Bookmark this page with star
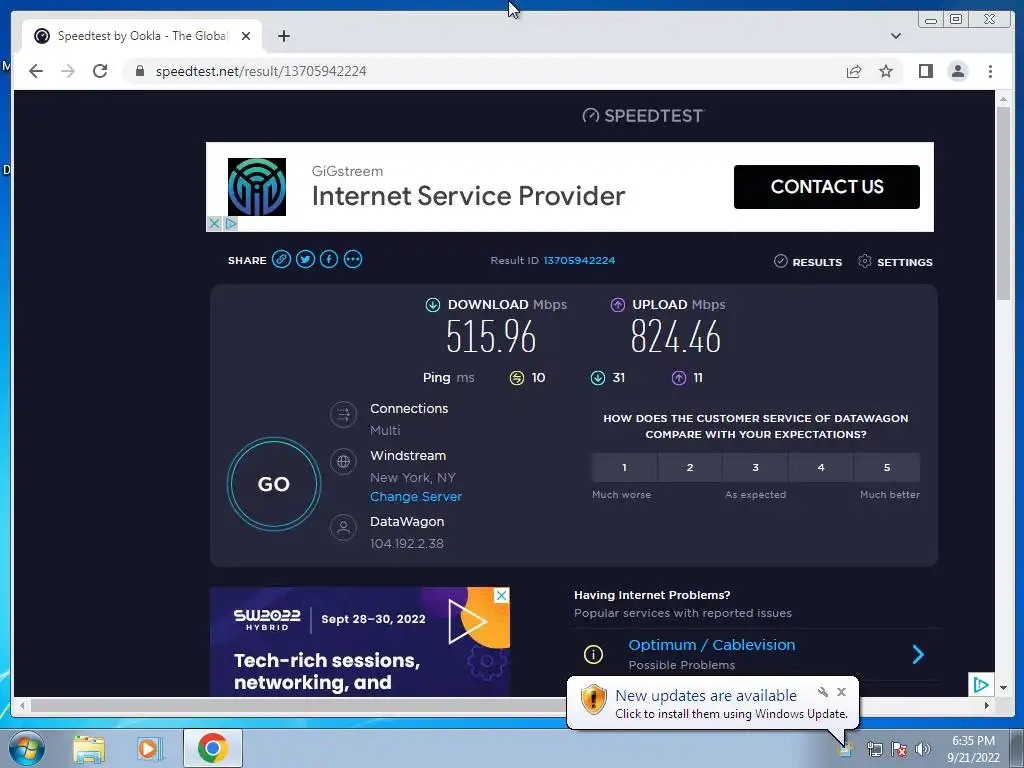 click(x=886, y=71)
